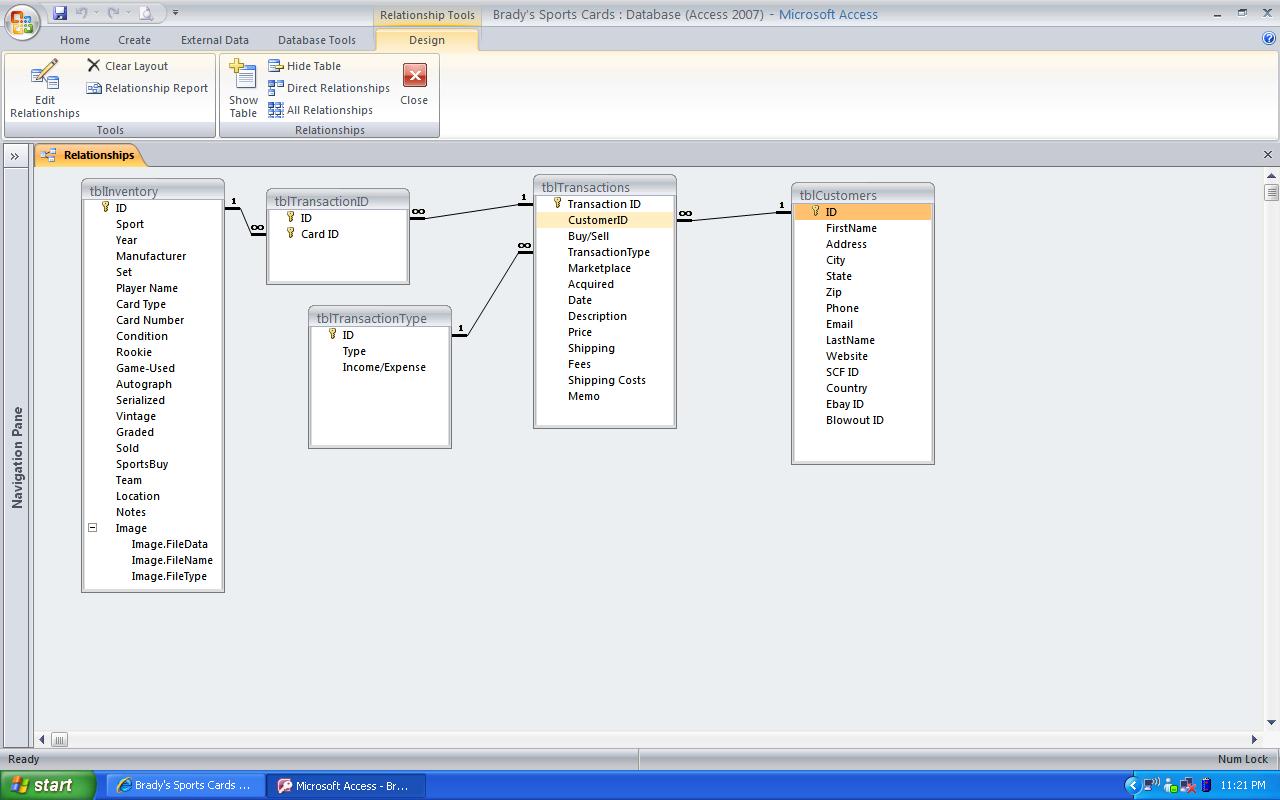Select the tblInventory table title bar

153,191
